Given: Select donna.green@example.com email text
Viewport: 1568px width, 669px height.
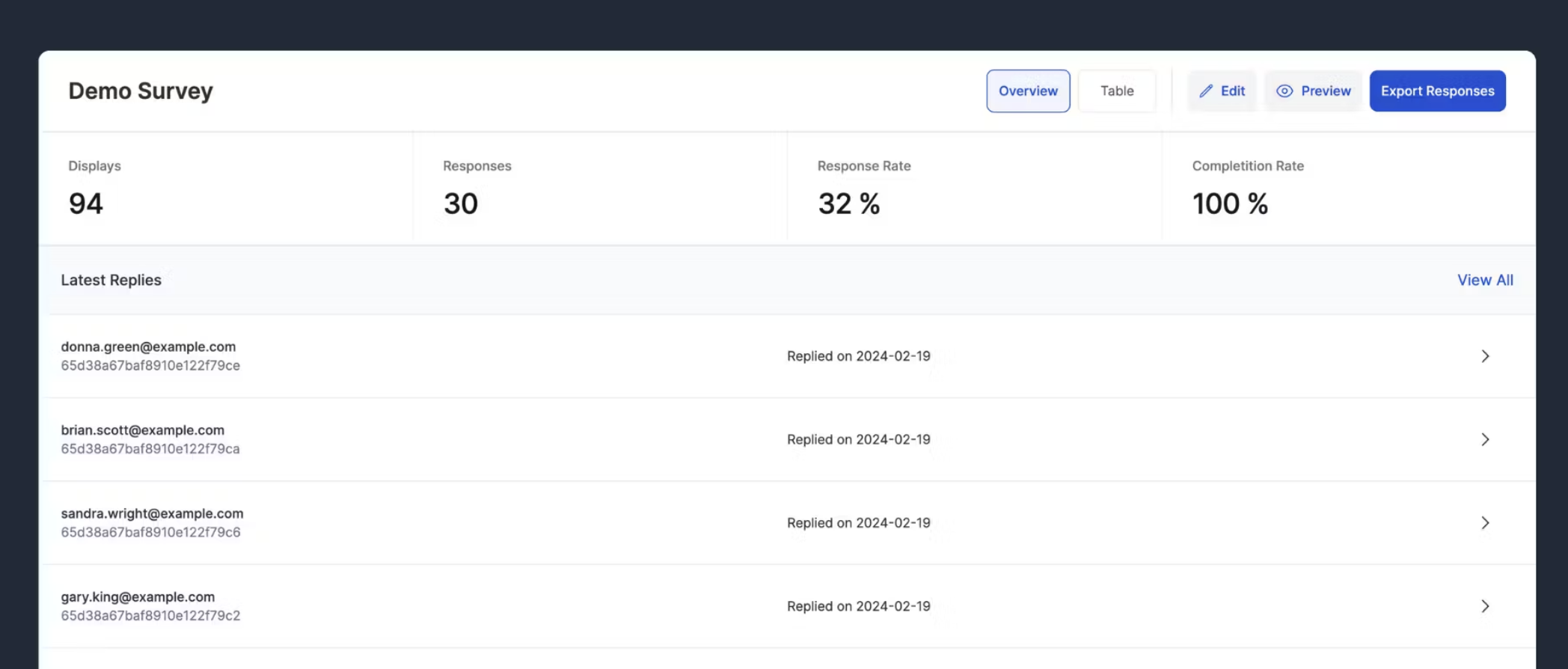Looking at the screenshot, I should click(148, 346).
